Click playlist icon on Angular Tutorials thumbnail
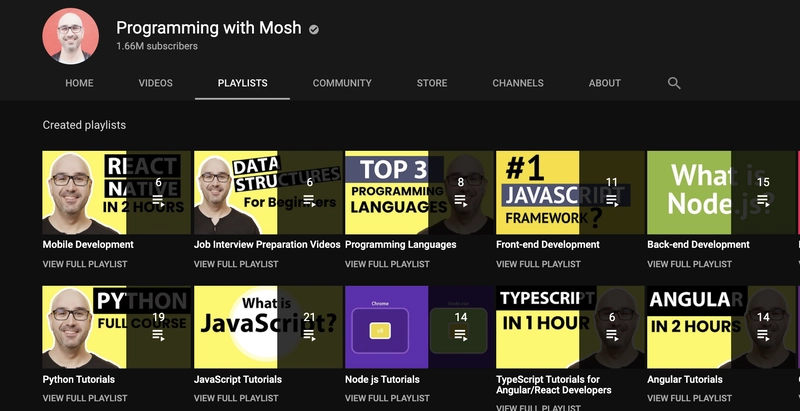Image resolution: width=800 pixels, height=411 pixels. (763, 335)
